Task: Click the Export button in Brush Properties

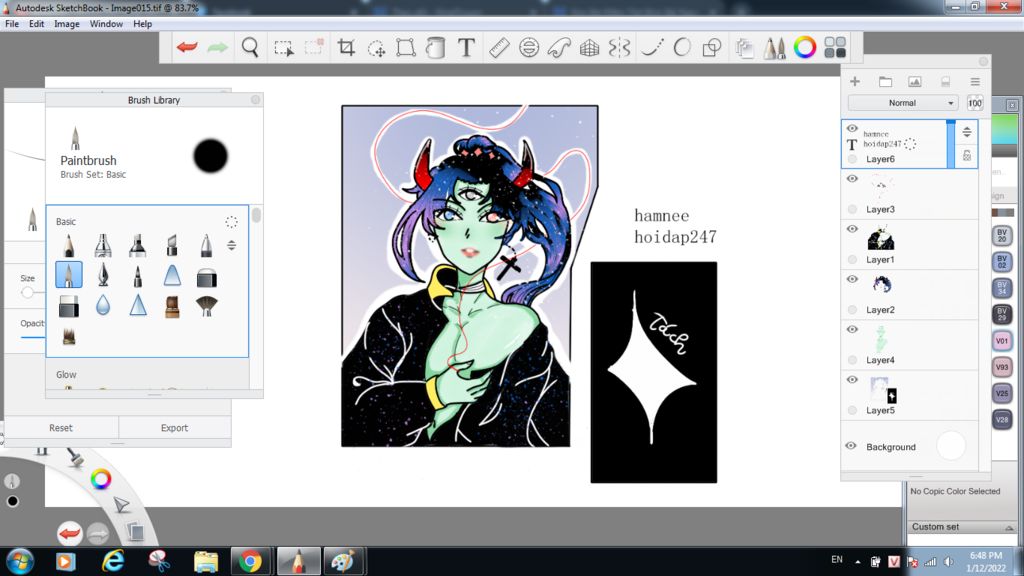Action: (174, 428)
